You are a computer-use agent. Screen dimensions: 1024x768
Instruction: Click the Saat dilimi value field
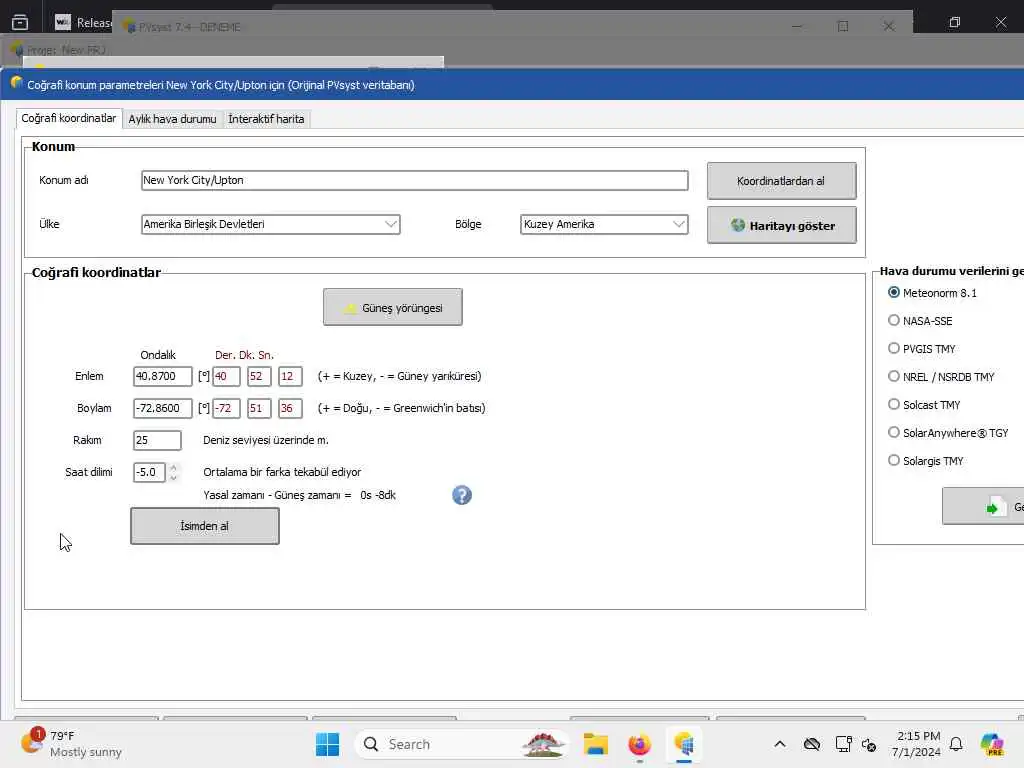point(149,472)
